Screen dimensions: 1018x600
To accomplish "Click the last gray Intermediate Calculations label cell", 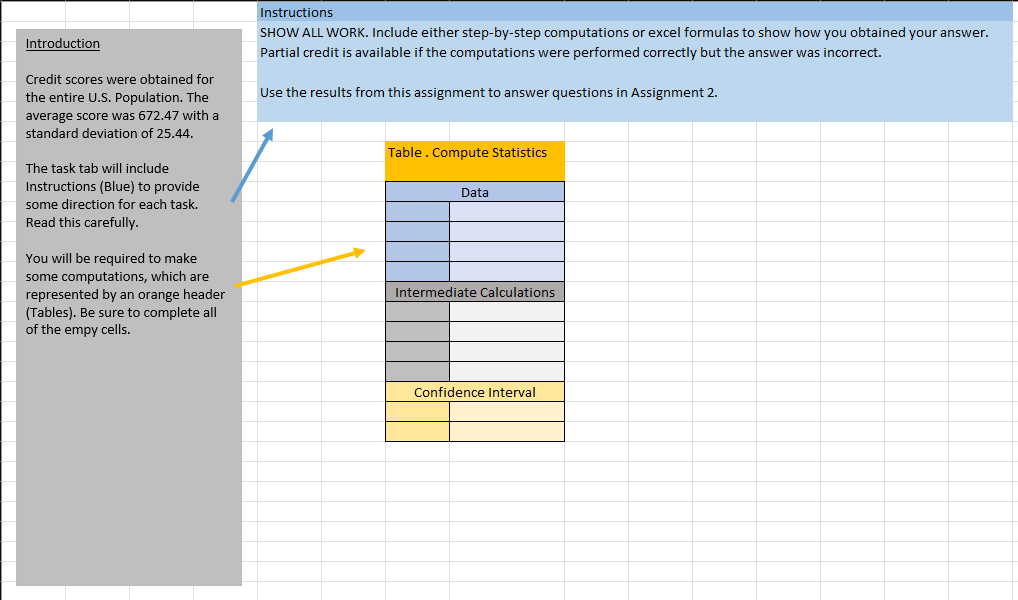I will coord(416,372).
